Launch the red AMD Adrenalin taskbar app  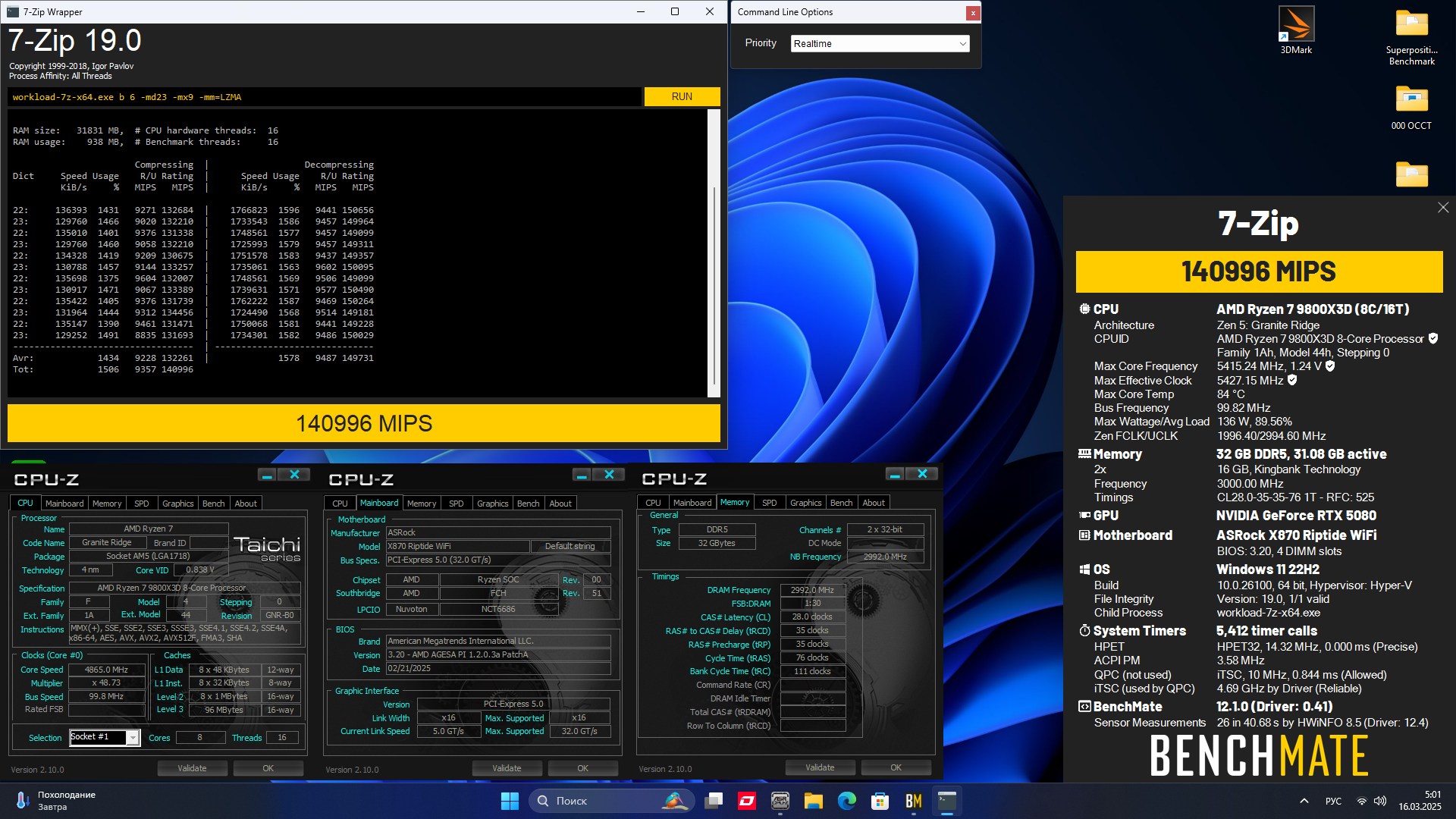coord(747,801)
